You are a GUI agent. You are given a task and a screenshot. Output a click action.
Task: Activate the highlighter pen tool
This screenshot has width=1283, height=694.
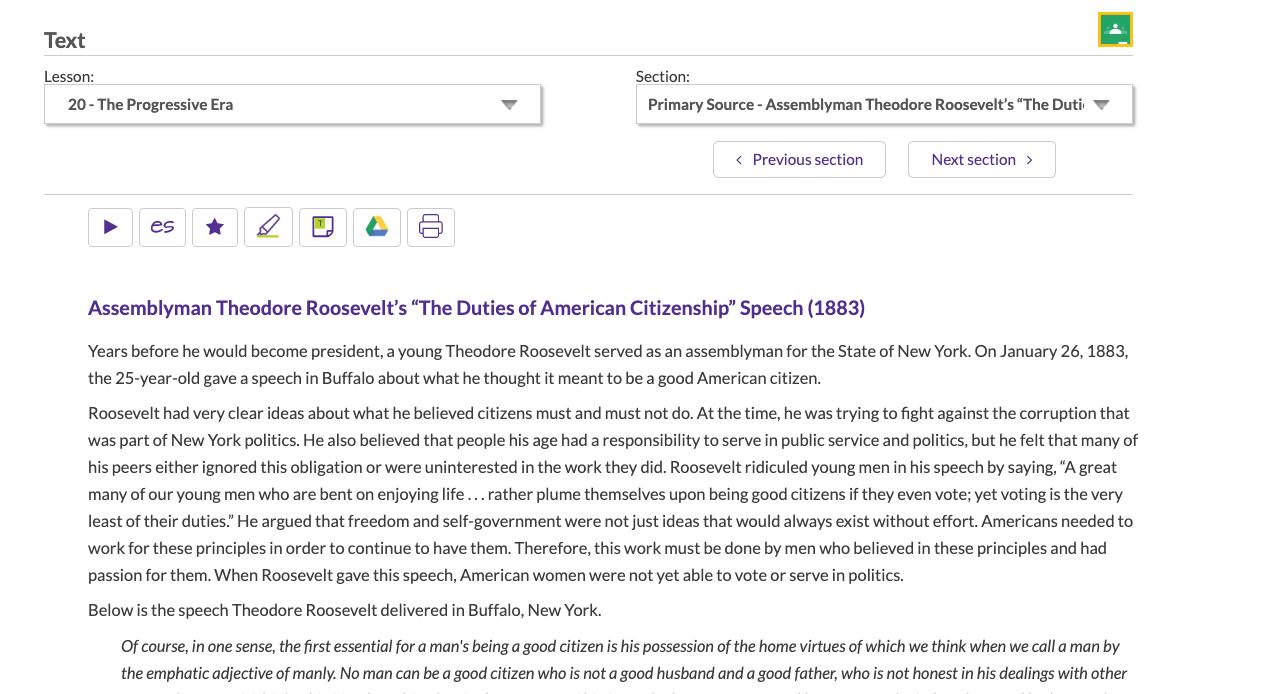click(268, 227)
